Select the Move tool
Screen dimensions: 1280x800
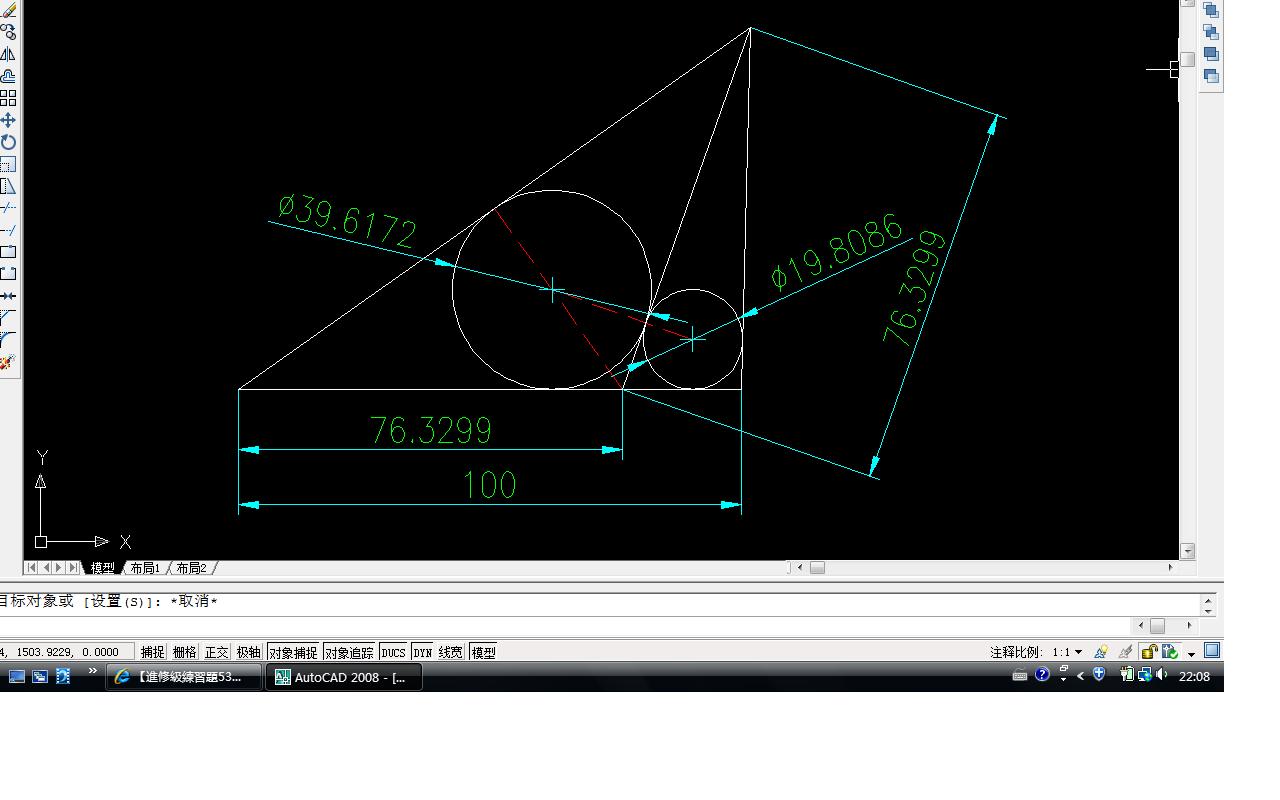pos(8,120)
